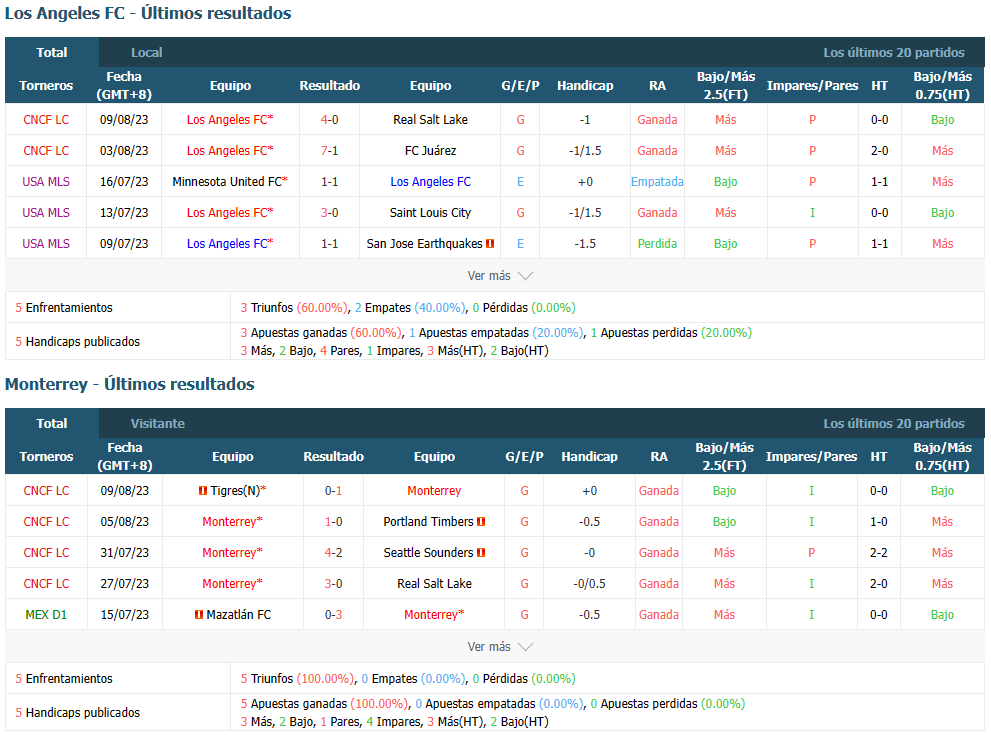Click the Perdida value in the 09/07/23 row

[x=657, y=243]
